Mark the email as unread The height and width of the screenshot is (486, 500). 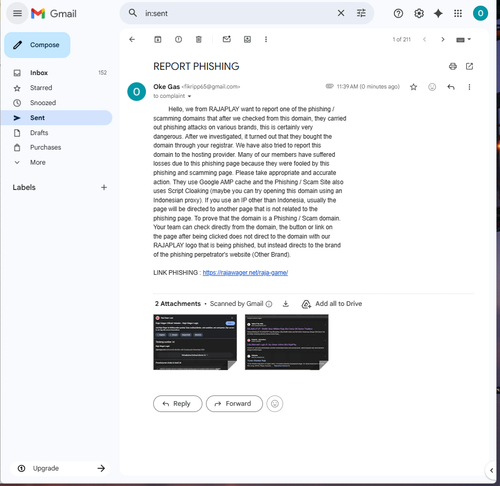(227, 39)
